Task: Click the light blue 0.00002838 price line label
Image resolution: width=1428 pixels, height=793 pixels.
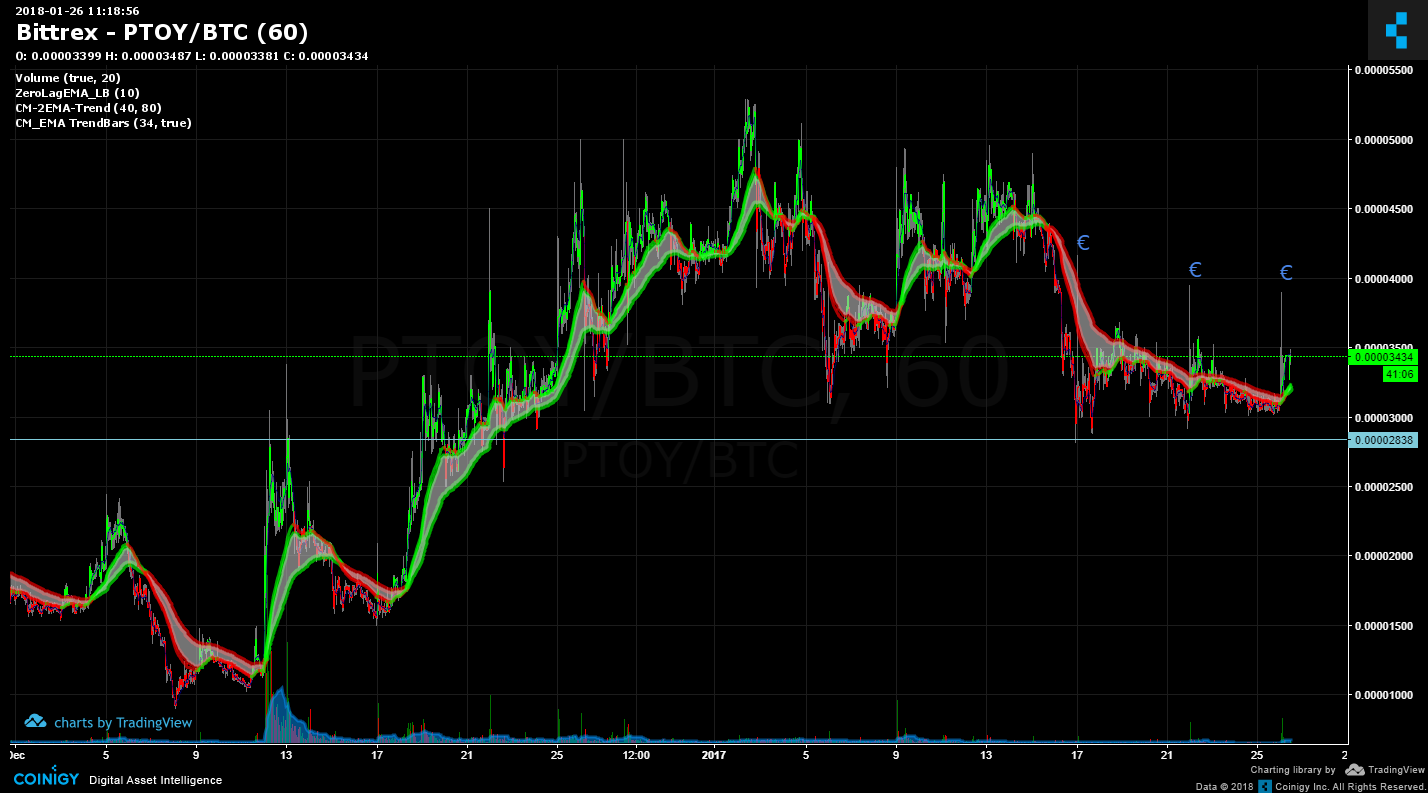Action: pyautogui.click(x=1384, y=440)
